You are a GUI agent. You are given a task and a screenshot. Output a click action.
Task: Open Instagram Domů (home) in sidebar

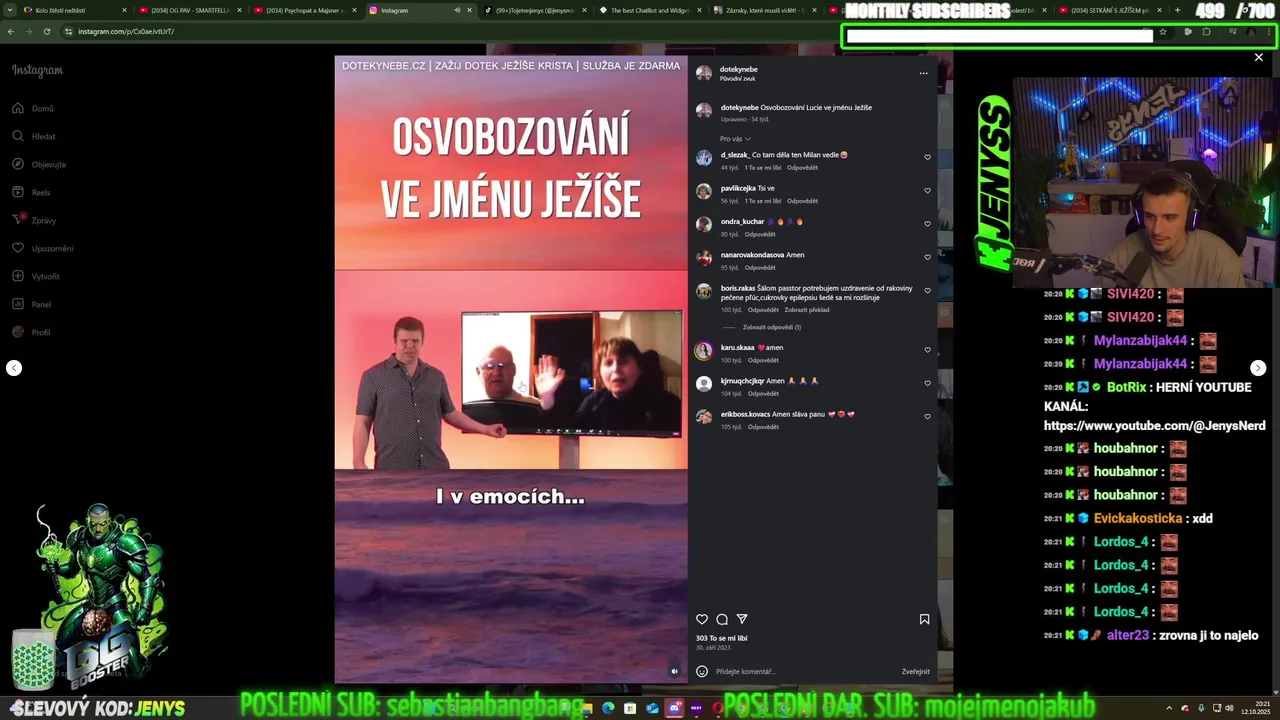(33, 108)
